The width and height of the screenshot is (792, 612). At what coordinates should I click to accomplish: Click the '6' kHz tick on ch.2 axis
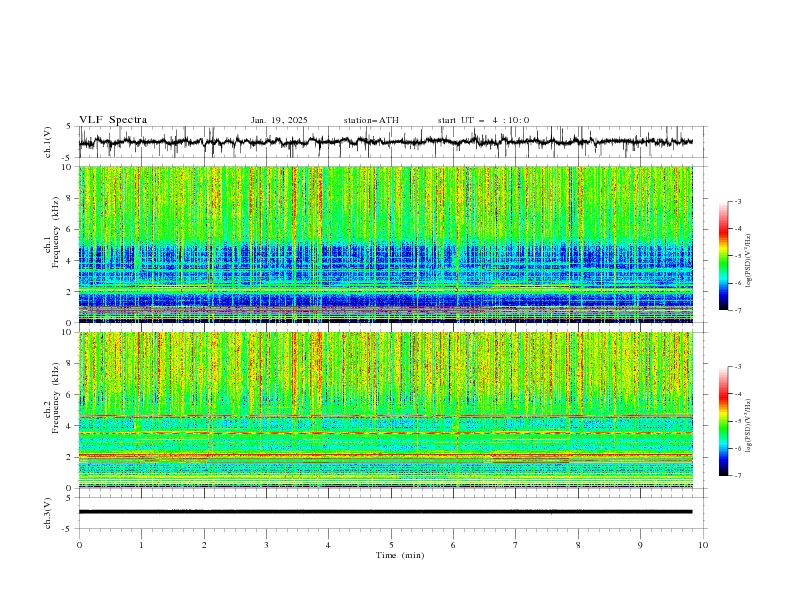[70, 395]
